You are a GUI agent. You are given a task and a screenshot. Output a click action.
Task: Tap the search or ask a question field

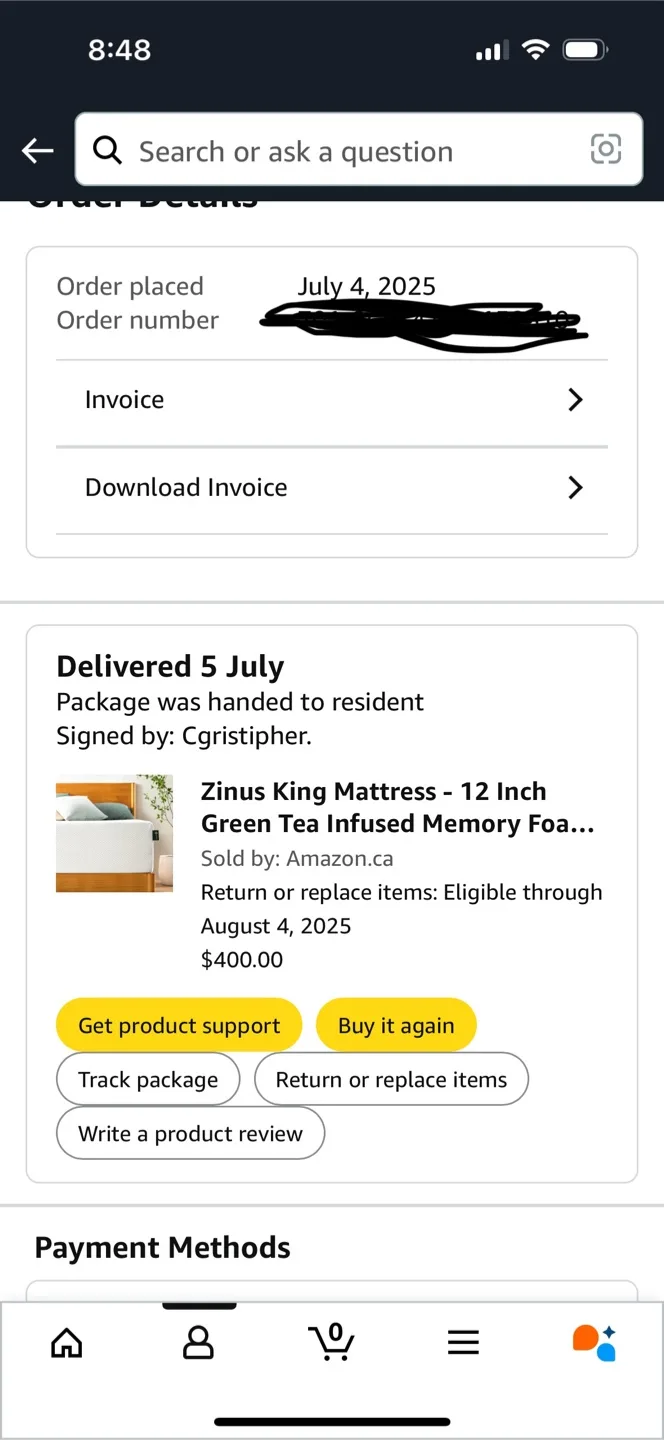pos(330,150)
